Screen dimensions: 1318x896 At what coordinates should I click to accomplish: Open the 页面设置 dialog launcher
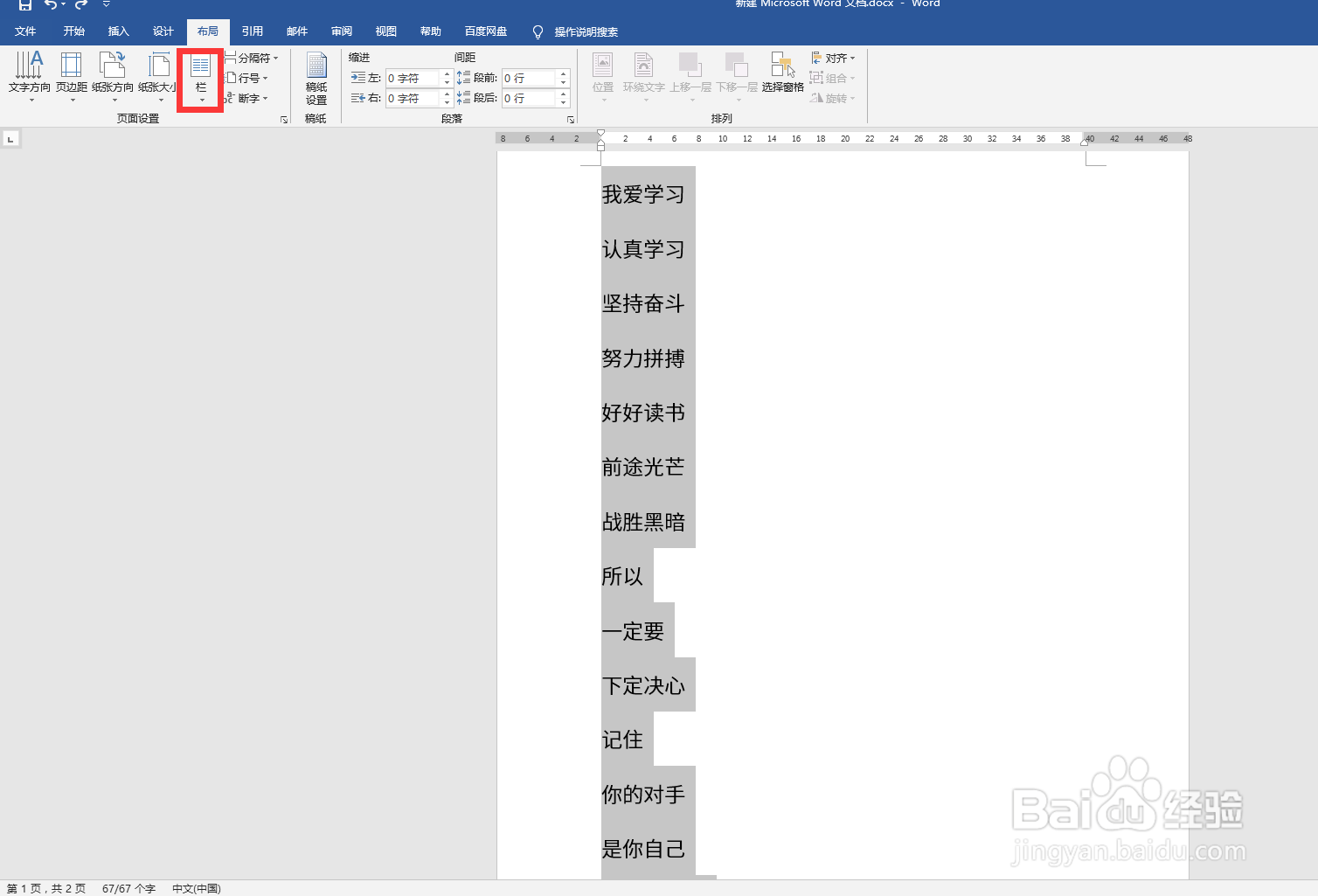tap(284, 119)
